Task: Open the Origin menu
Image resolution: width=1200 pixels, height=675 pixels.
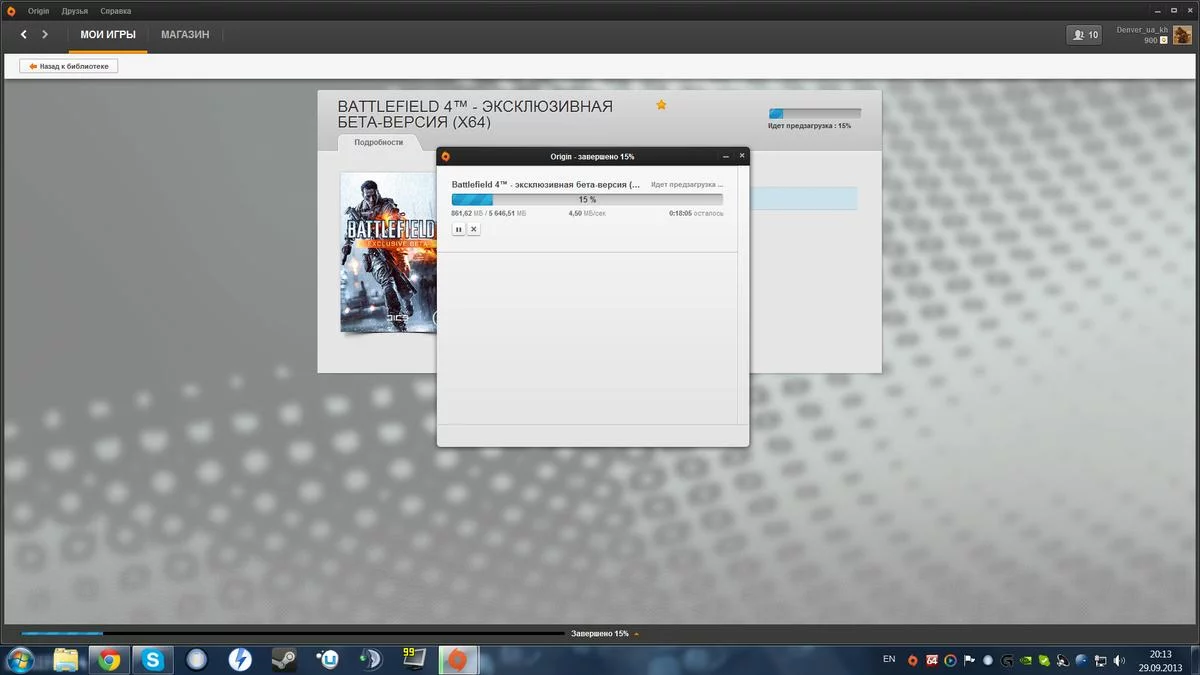Action: 38,11
